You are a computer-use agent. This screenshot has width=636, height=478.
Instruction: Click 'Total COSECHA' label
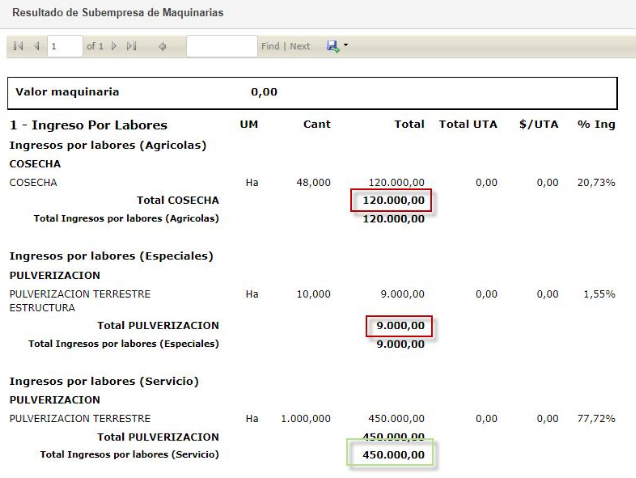coord(178,200)
